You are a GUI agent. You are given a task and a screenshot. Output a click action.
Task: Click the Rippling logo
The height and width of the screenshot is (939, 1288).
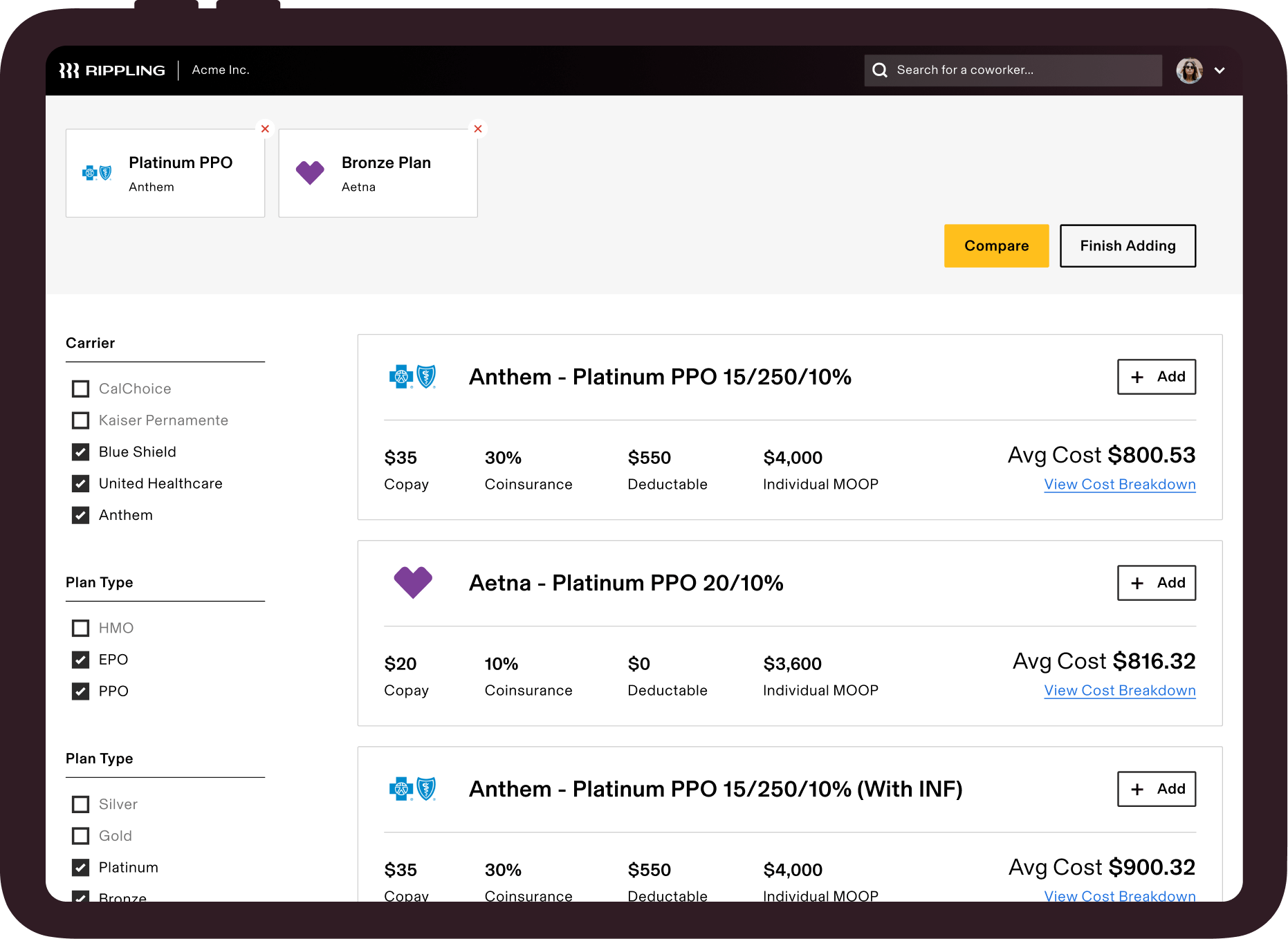click(112, 71)
